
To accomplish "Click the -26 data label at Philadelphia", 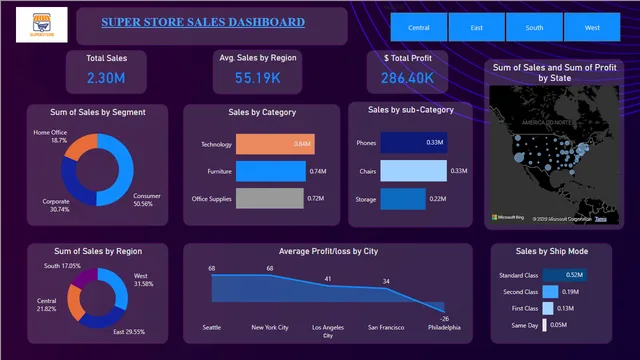I will (444, 318).
